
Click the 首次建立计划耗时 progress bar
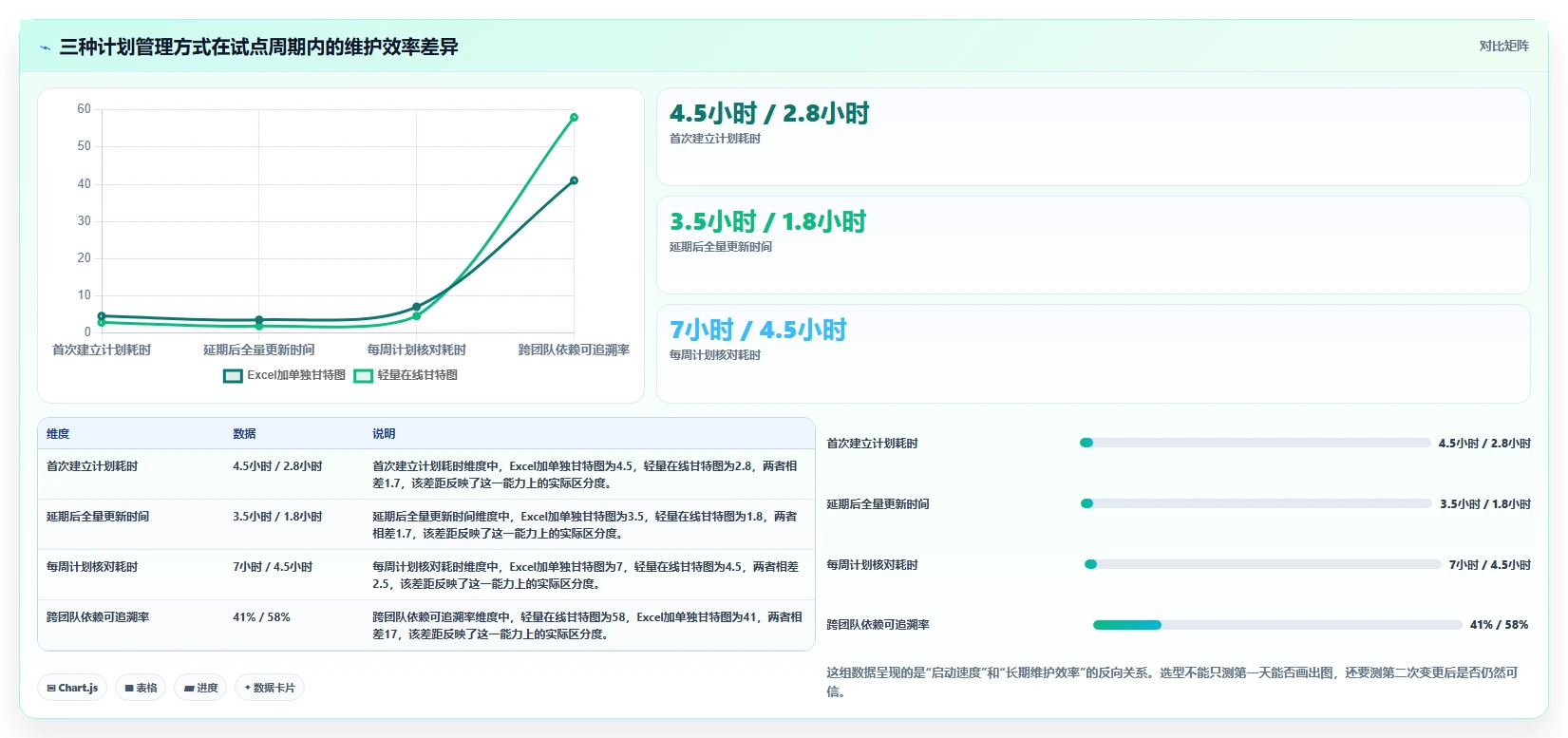coord(1256,443)
